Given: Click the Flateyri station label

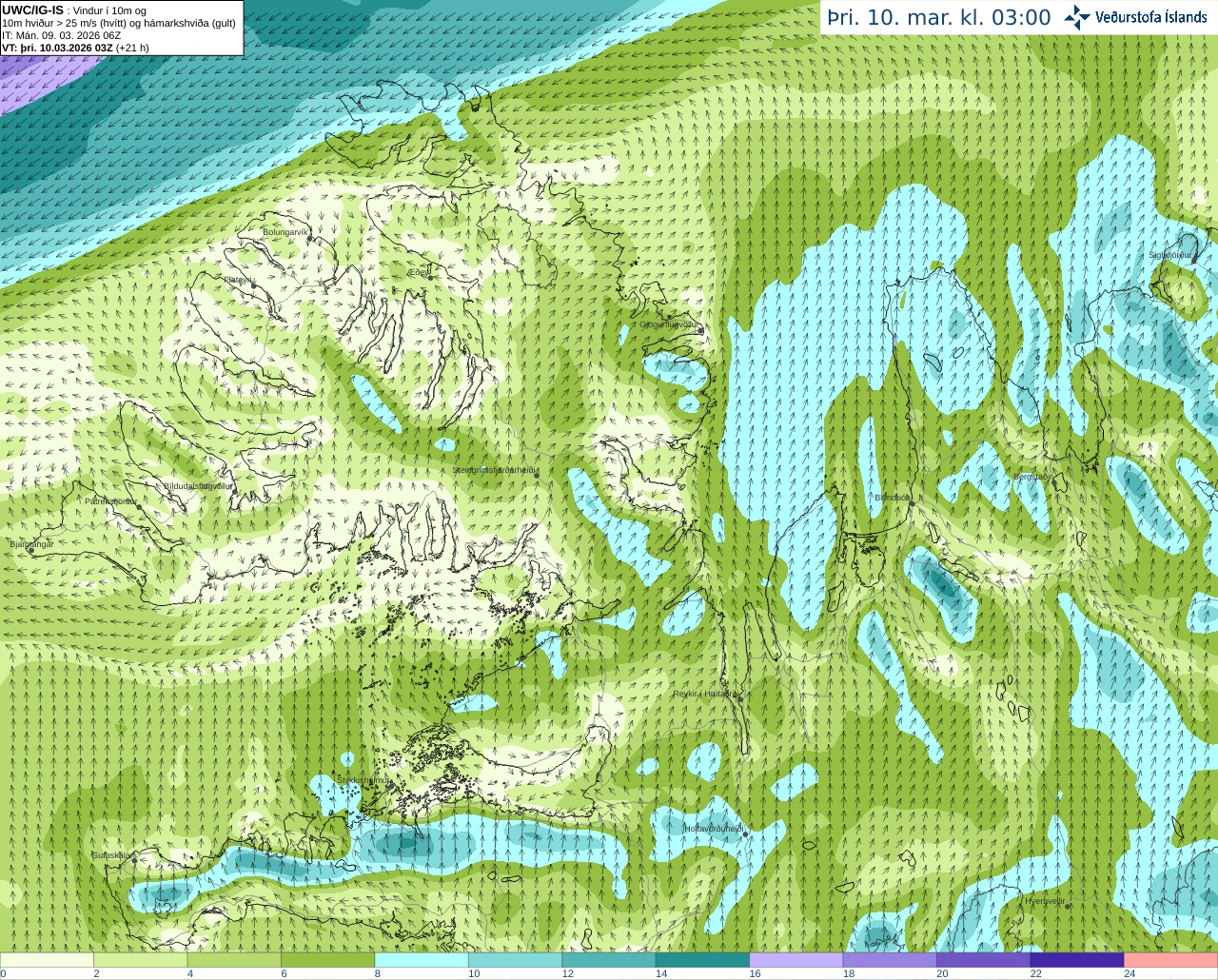Looking at the screenshot, I should (x=236, y=280).
